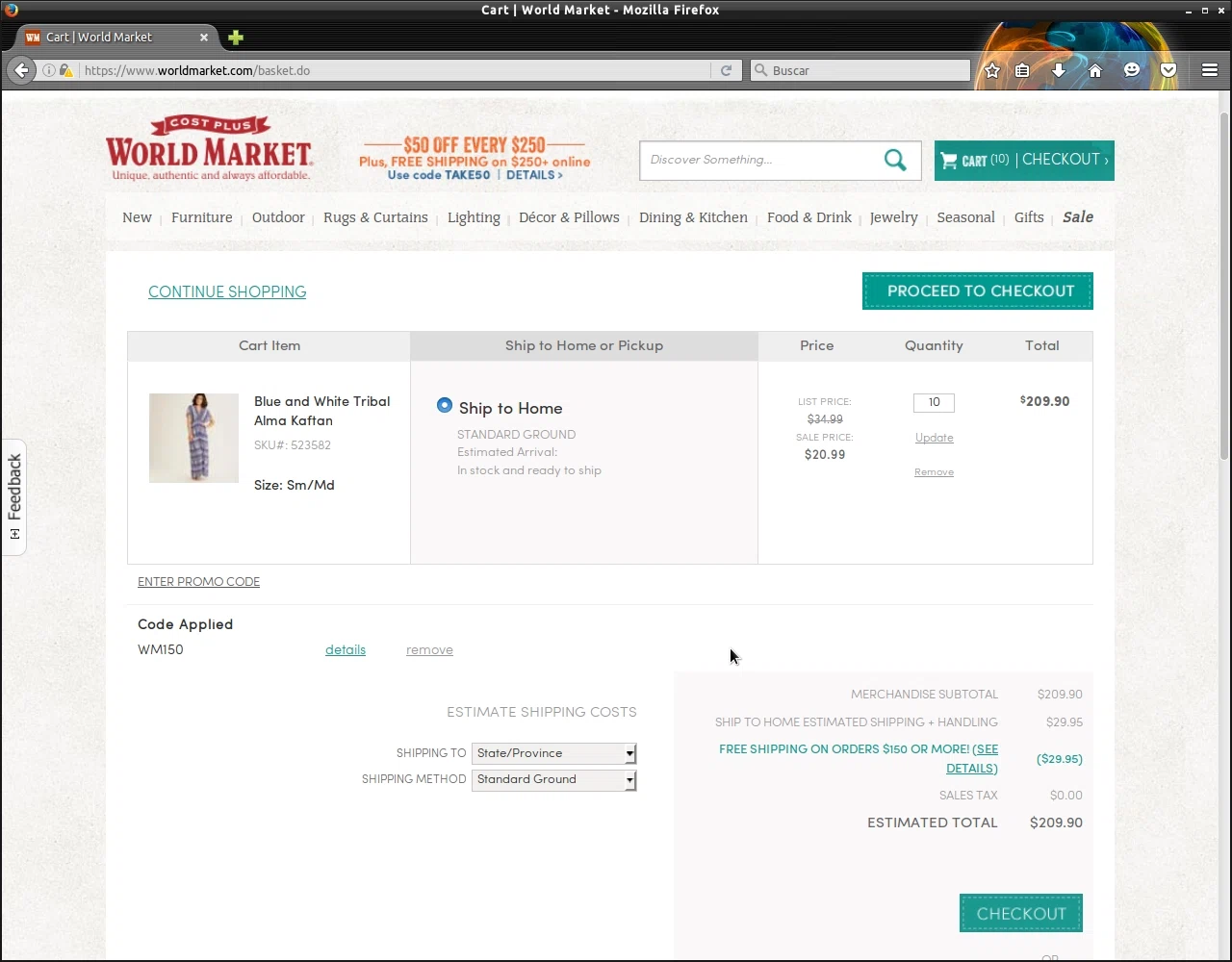Open the Décor & Pillows category
This screenshot has height=962, width=1232.
pyautogui.click(x=569, y=217)
